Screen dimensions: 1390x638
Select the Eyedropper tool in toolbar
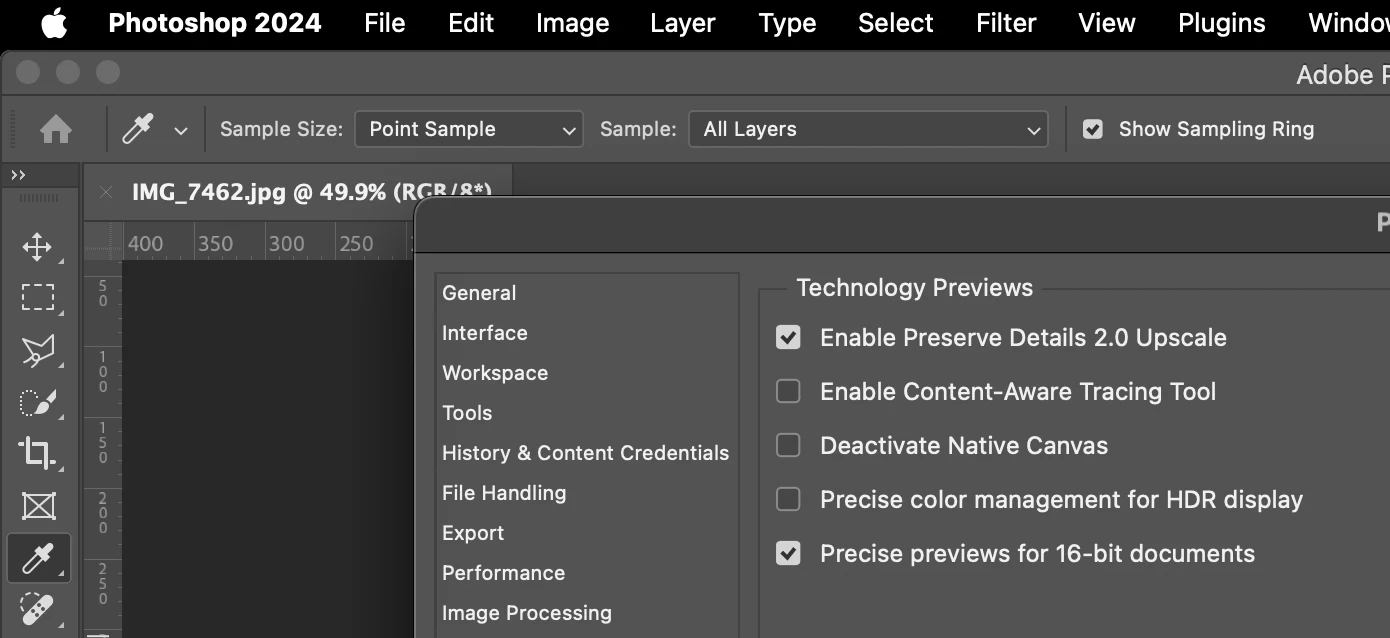tap(38, 558)
